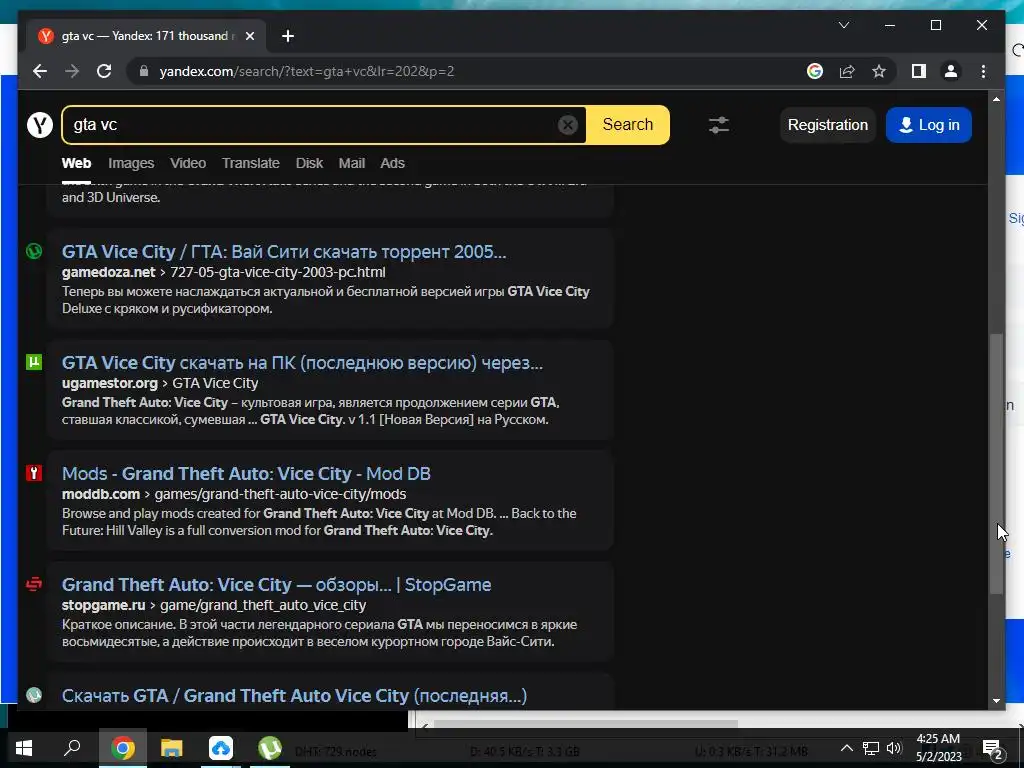Click the yandex.com address bar URL
The width and height of the screenshot is (1024, 768).
(x=307, y=71)
